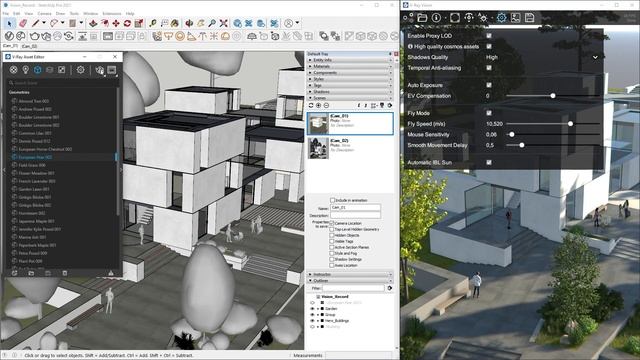The width and height of the screenshot is (640, 360).
Task: Toggle Camera Location checkbox
Action: coord(331,223)
